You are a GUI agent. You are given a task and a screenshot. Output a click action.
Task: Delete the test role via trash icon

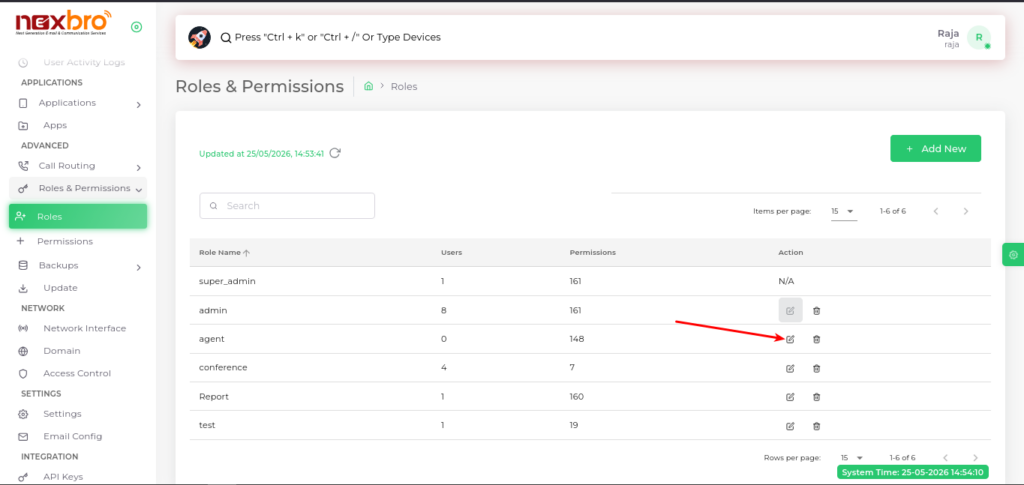tap(816, 426)
